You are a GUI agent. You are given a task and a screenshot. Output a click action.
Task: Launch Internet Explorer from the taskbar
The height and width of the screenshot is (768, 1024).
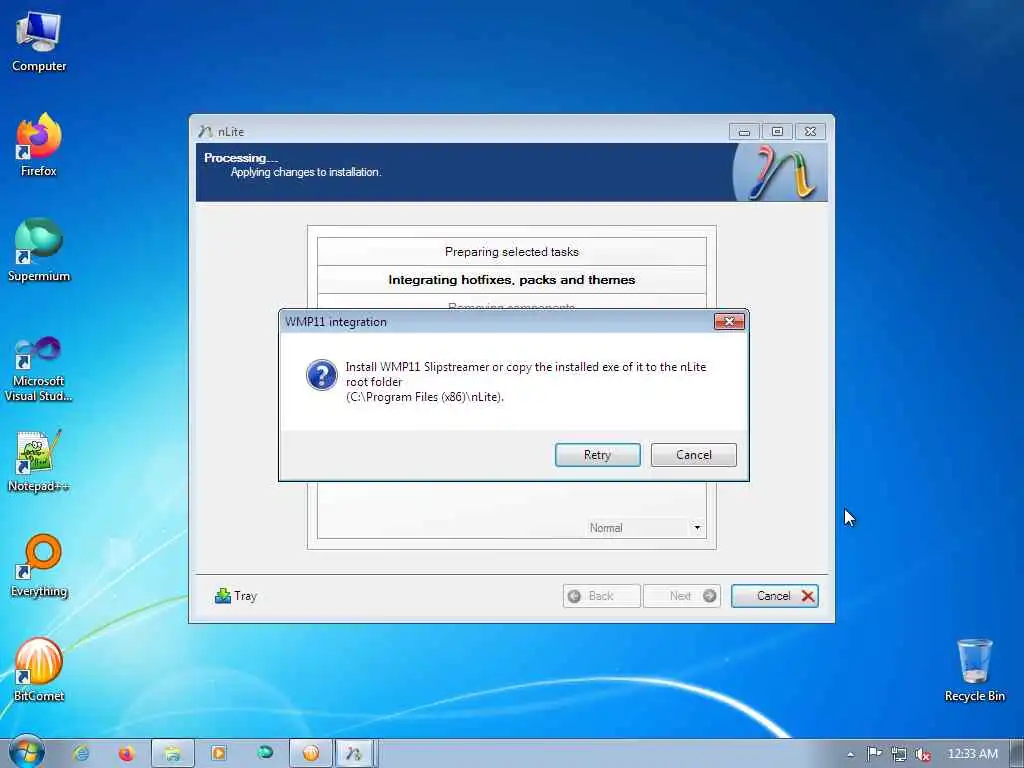[x=81, y=754]
